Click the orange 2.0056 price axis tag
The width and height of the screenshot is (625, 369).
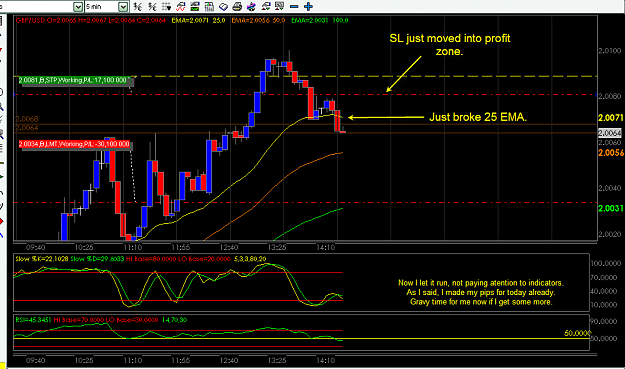611,153
